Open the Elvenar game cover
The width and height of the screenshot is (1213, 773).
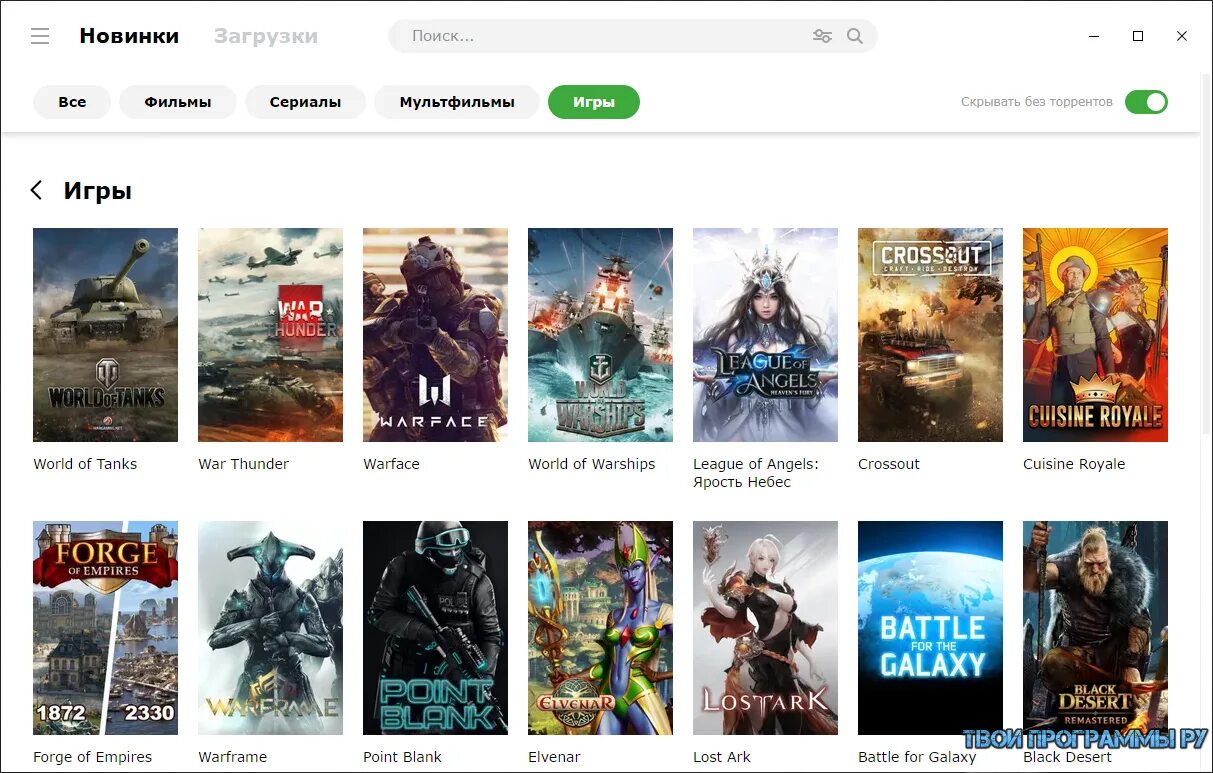[x=600, y=628]
